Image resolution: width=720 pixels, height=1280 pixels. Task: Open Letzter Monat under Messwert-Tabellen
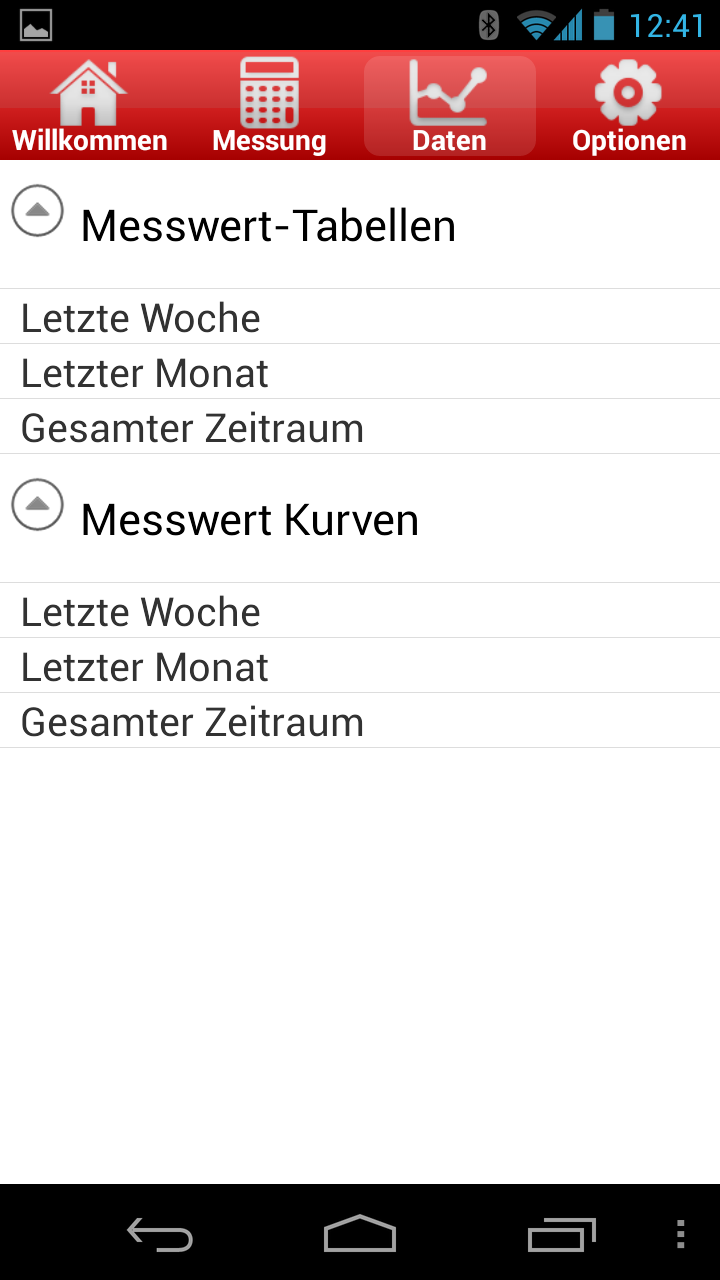[360, 372]
